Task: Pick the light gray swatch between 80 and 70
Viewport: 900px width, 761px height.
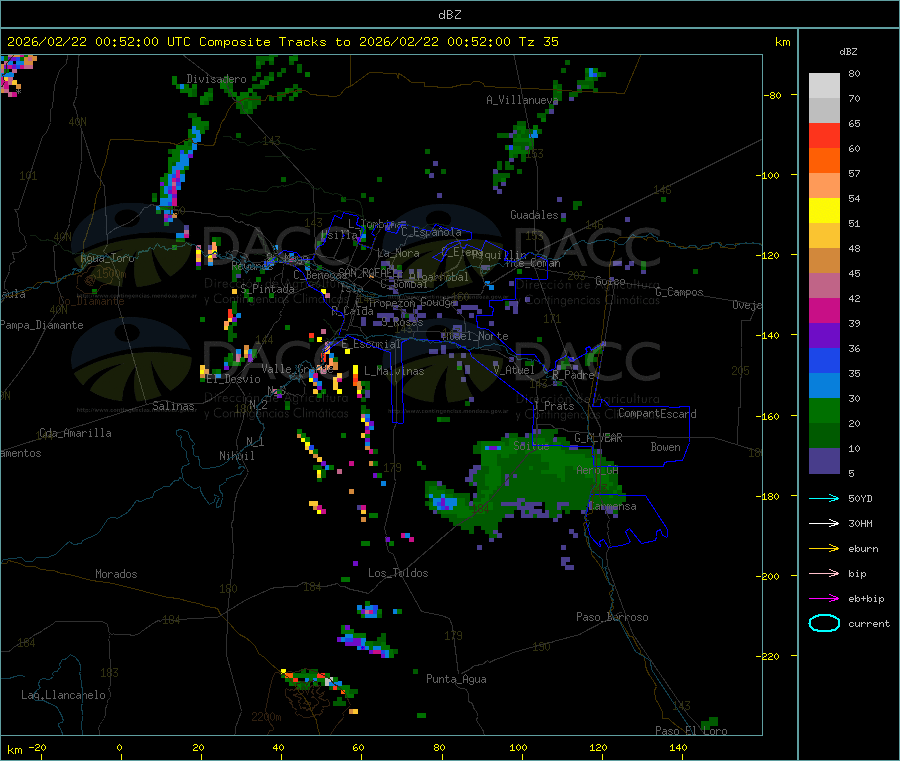Action: [824, 86]
